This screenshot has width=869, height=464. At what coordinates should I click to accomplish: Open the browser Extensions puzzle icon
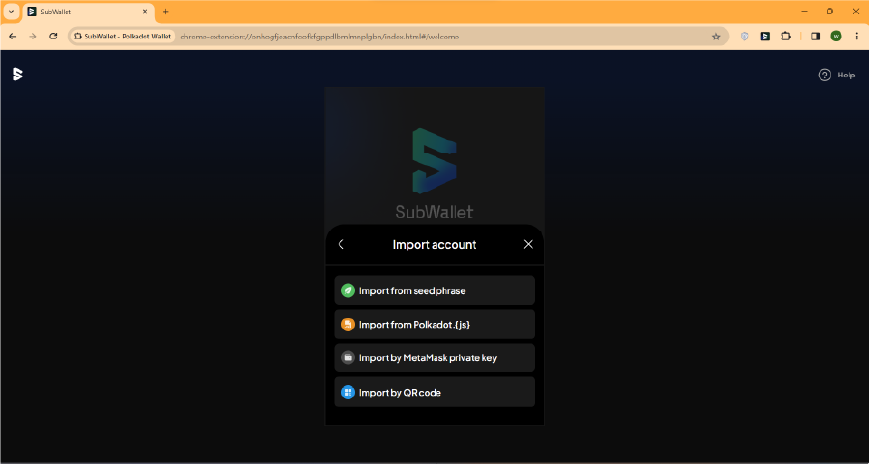coord(786,36)
